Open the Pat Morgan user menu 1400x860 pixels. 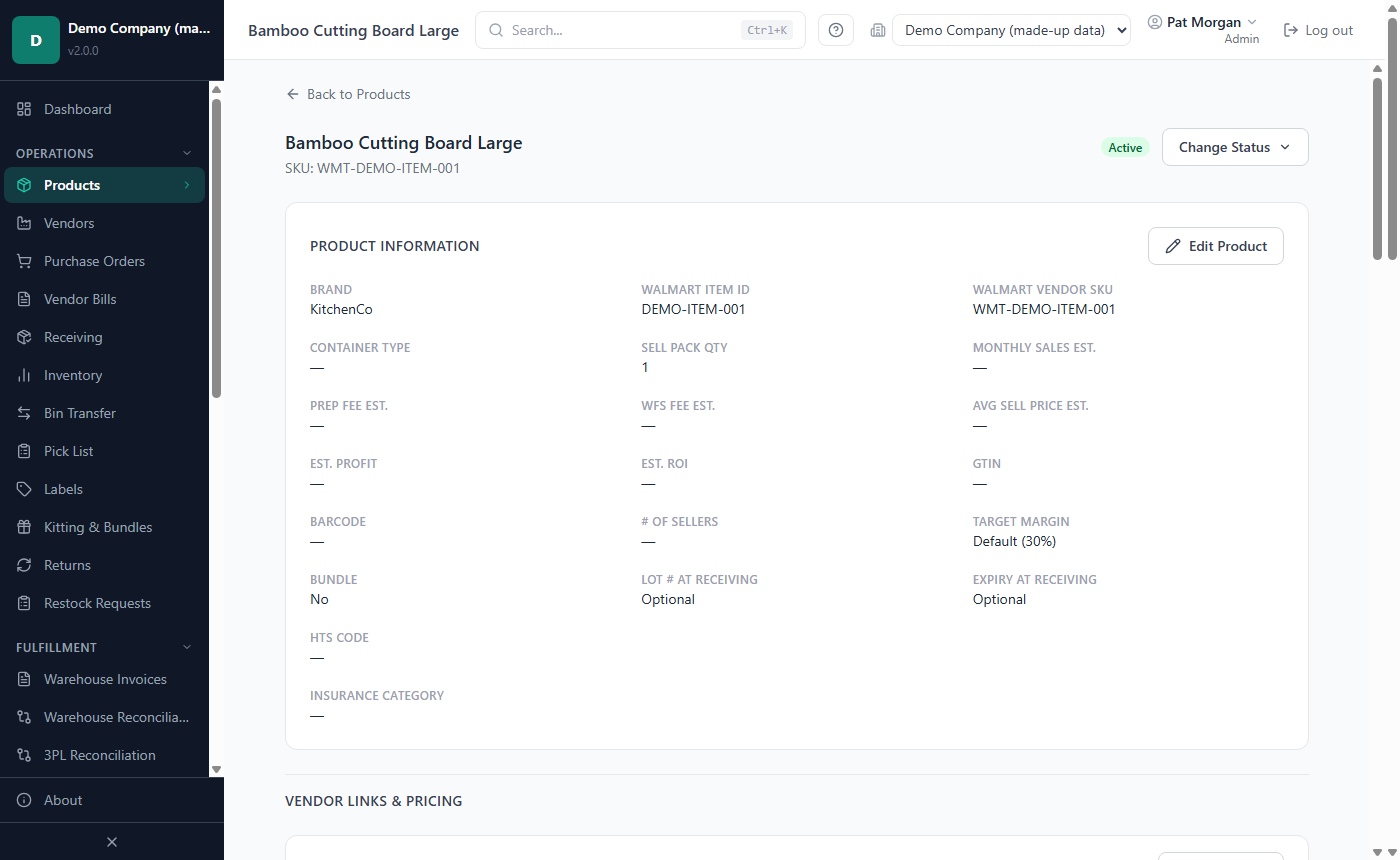(x=1203, y=29)
